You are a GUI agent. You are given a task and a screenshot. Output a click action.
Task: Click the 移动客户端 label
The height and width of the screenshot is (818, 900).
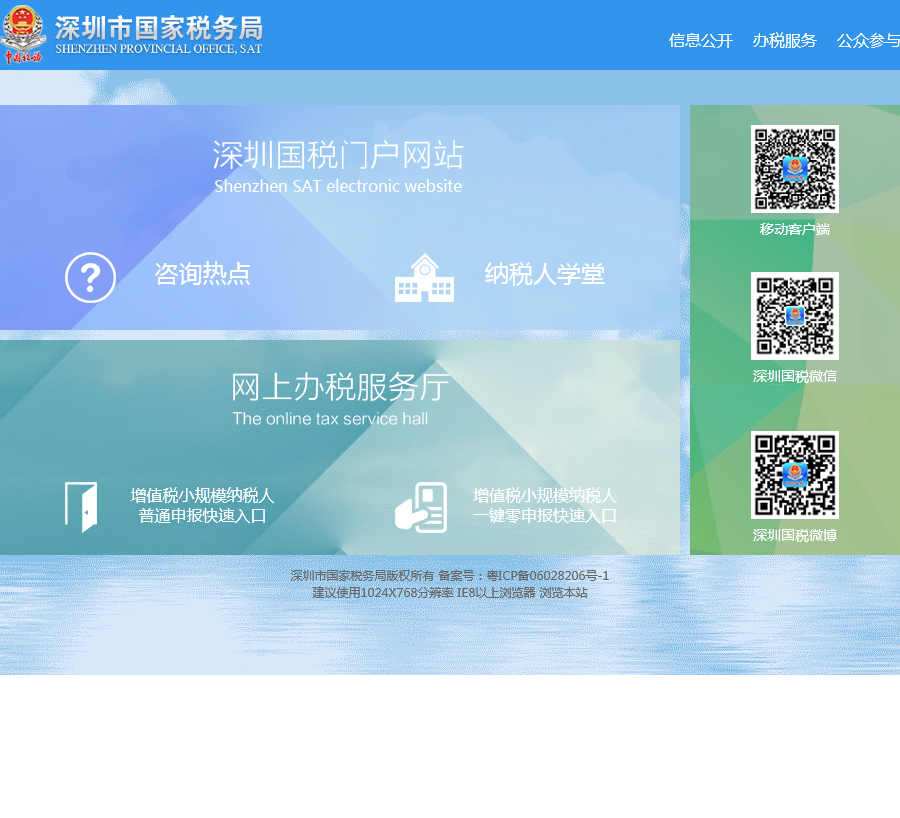click(x=794, y=229)
